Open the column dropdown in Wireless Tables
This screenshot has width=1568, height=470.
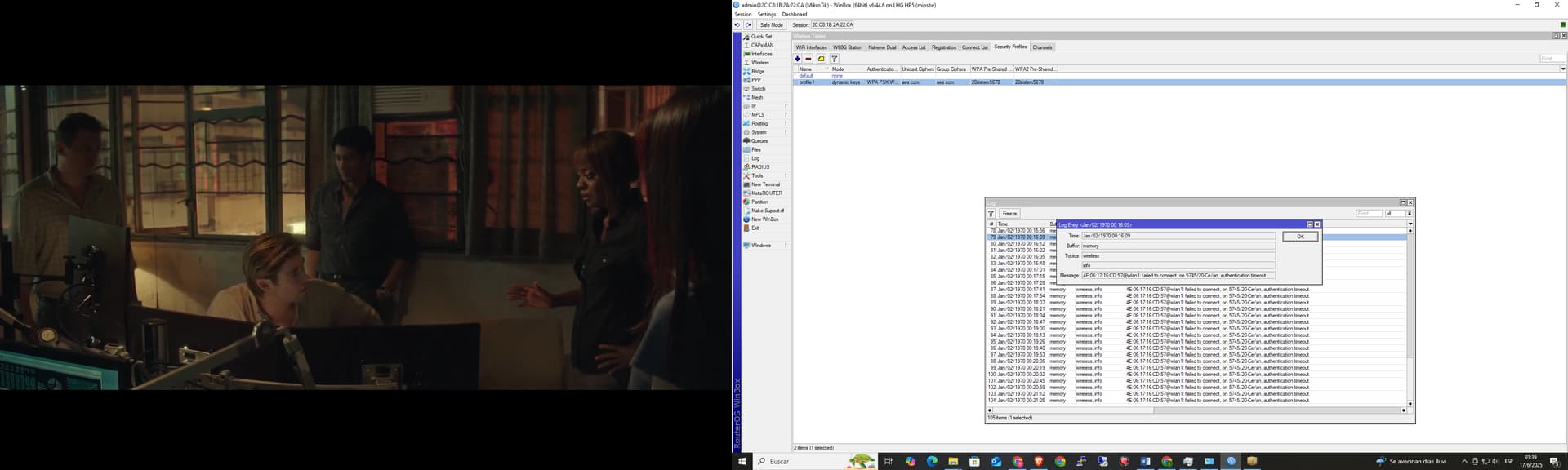click(1563, 69)
